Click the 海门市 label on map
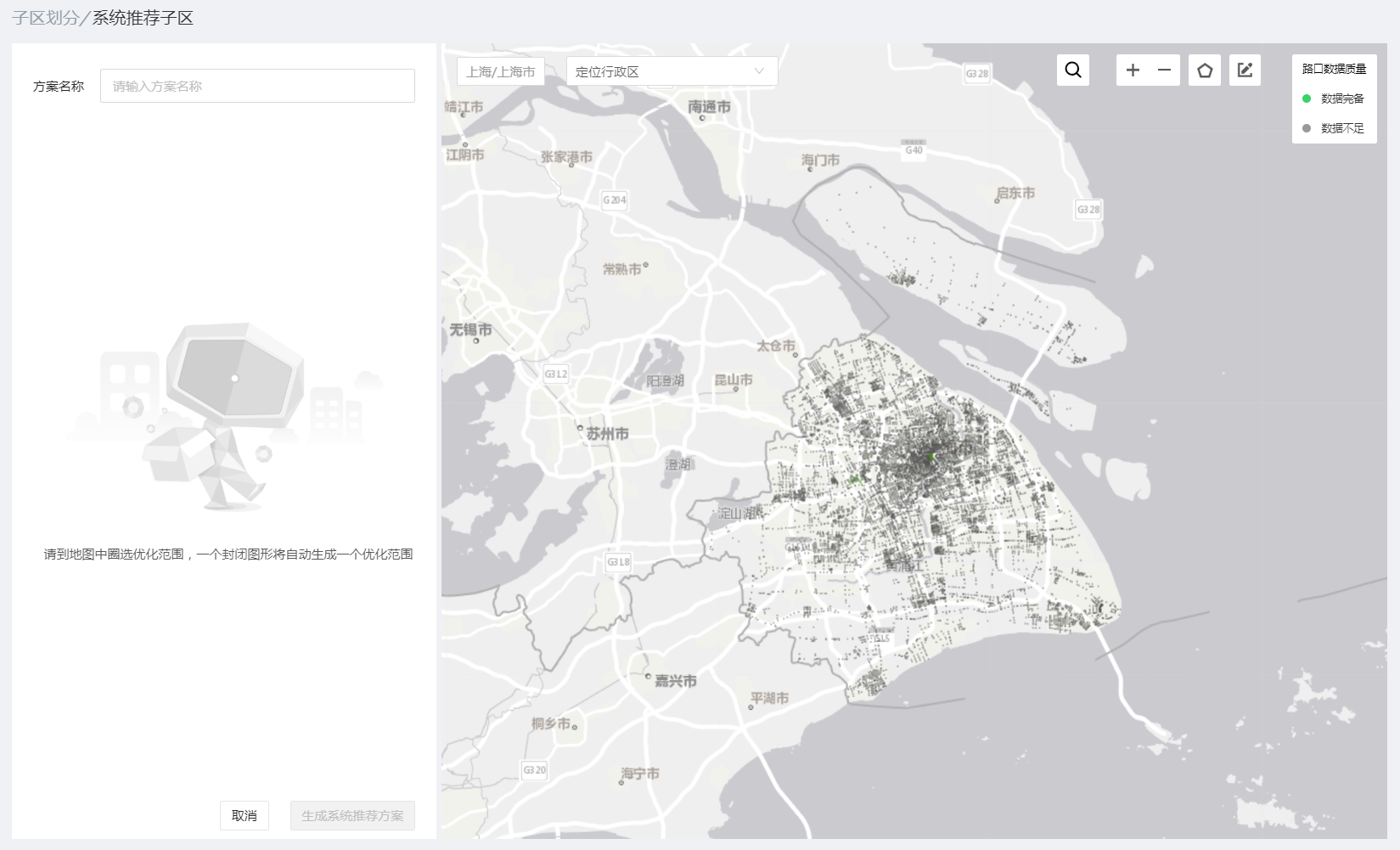The height and width of the screenshot is (850, 1400). 820,160
